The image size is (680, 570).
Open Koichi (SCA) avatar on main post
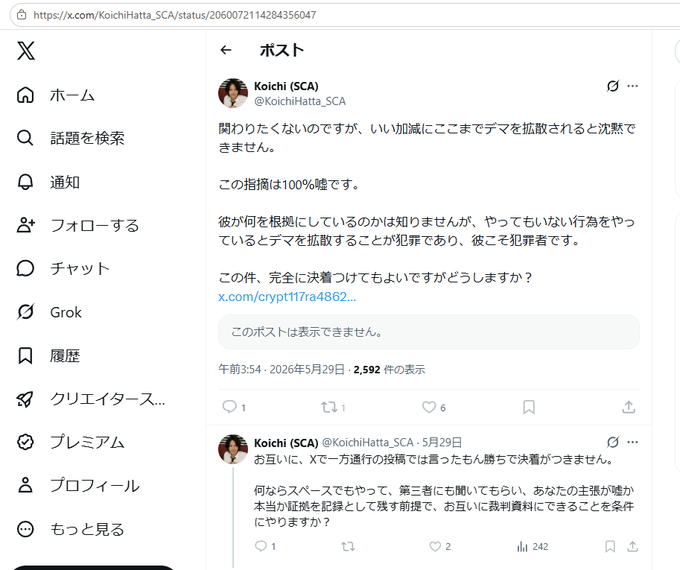coord(233,93)
